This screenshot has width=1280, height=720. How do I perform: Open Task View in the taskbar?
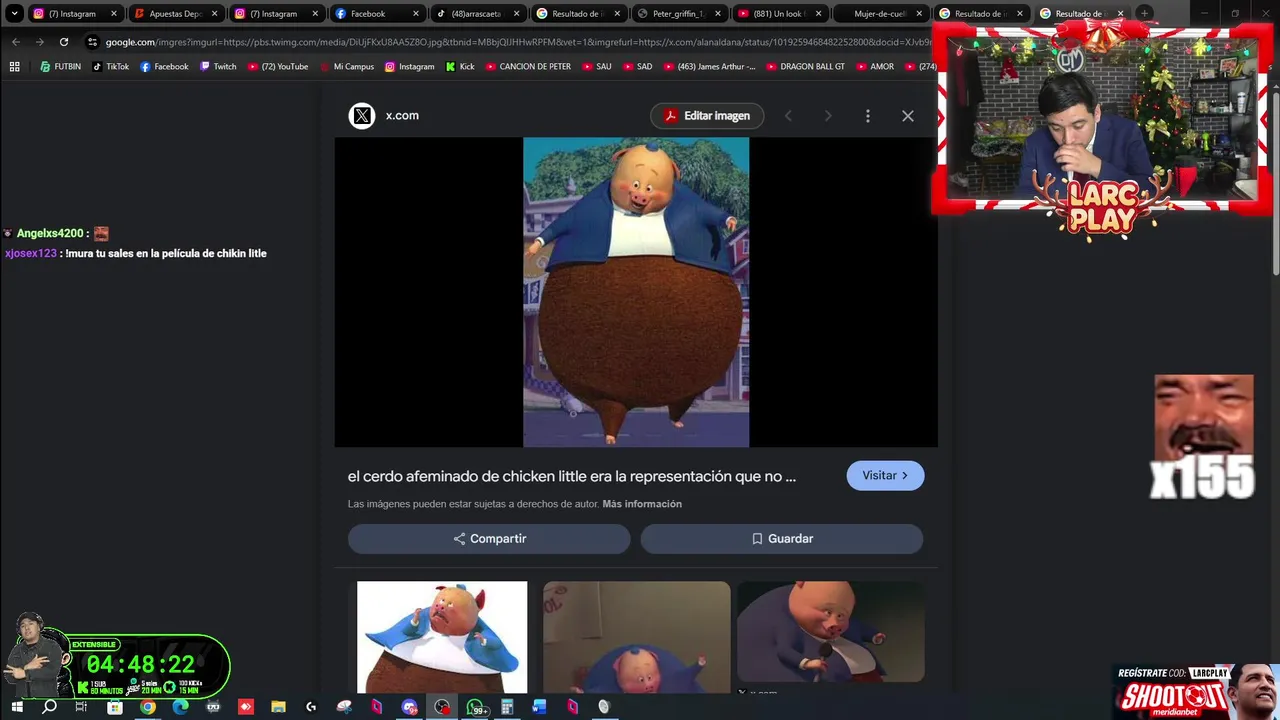tap(81, 707)
